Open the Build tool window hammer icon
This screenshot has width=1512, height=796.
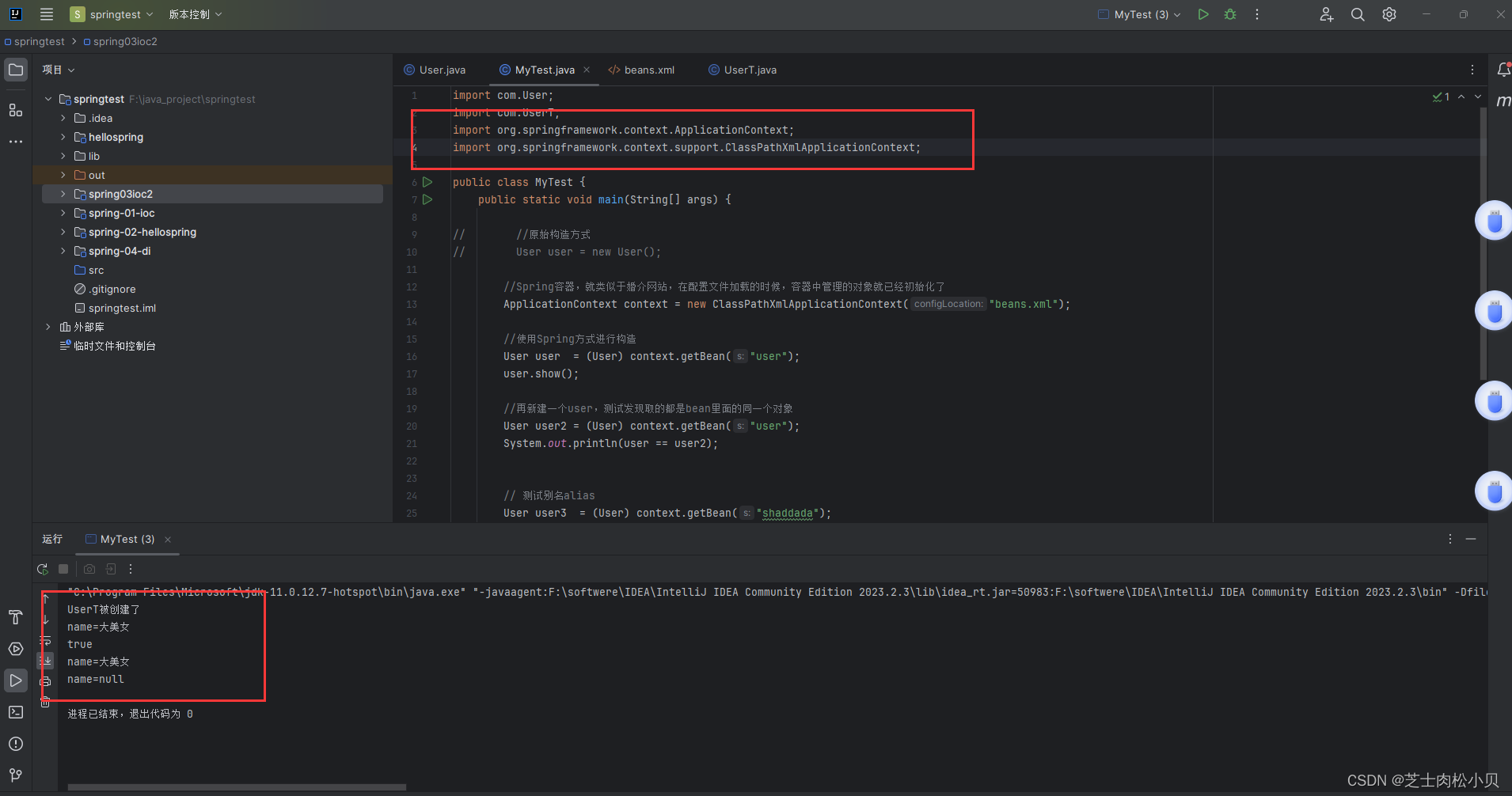(x=15, y=617)
